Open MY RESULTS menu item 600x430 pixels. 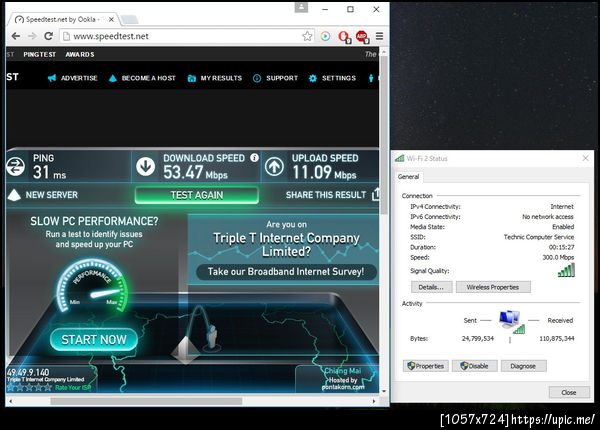pos(215,78)
